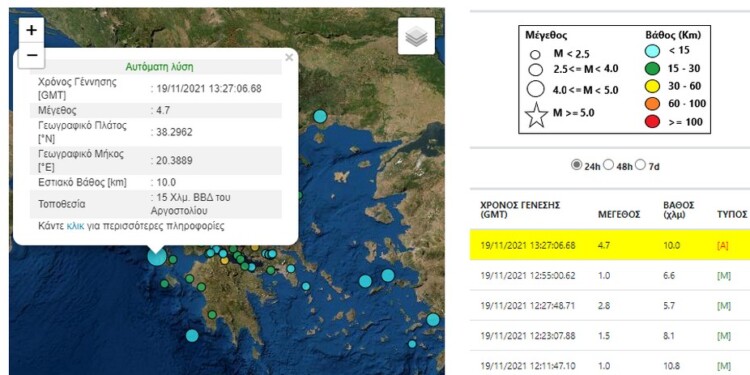Select the 48h time range radio button
This screenshot has width=750, height=375.
(608, 165)
